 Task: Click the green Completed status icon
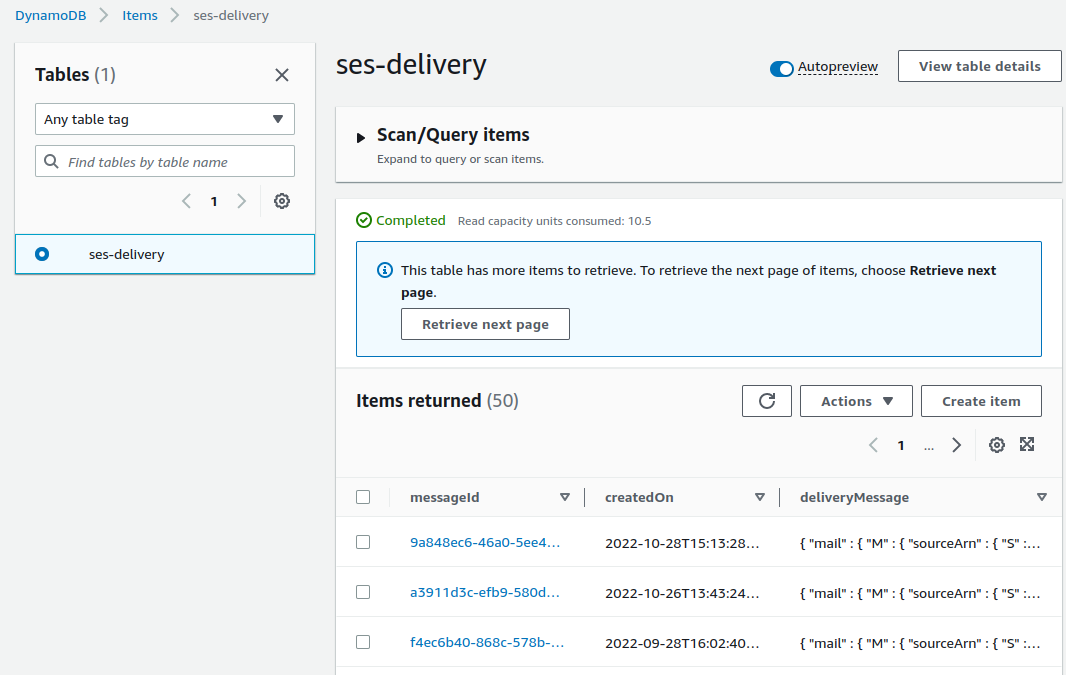tap(364, 220)
